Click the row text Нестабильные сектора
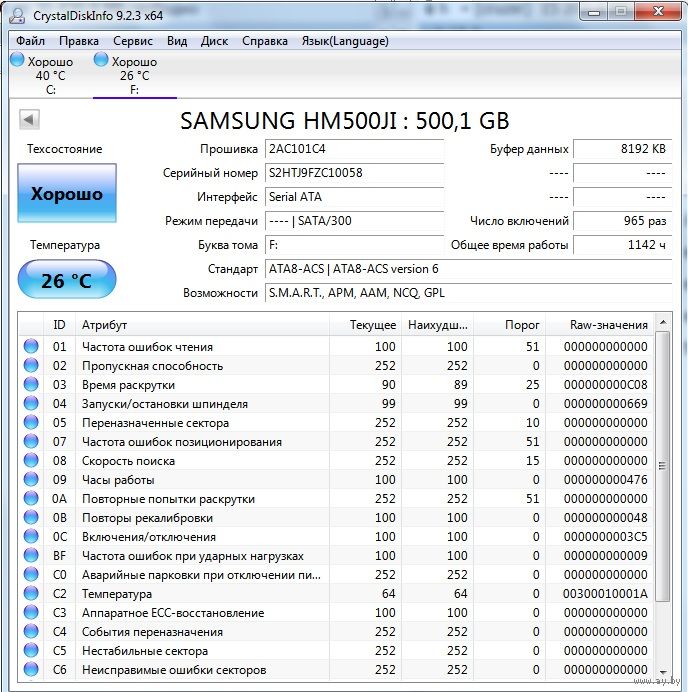688x692 pixels. 145,651
